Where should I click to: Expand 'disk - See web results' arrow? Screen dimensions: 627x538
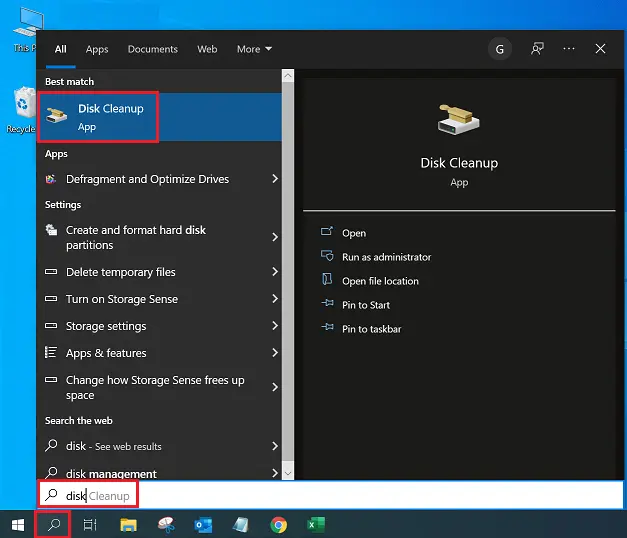[x=275, y=446]
